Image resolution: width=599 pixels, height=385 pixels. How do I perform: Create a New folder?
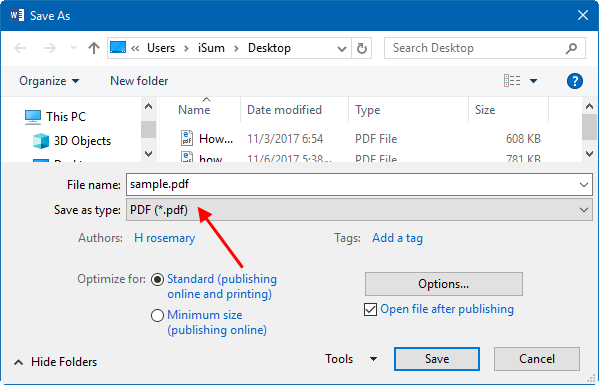click(x=139, y=81)
